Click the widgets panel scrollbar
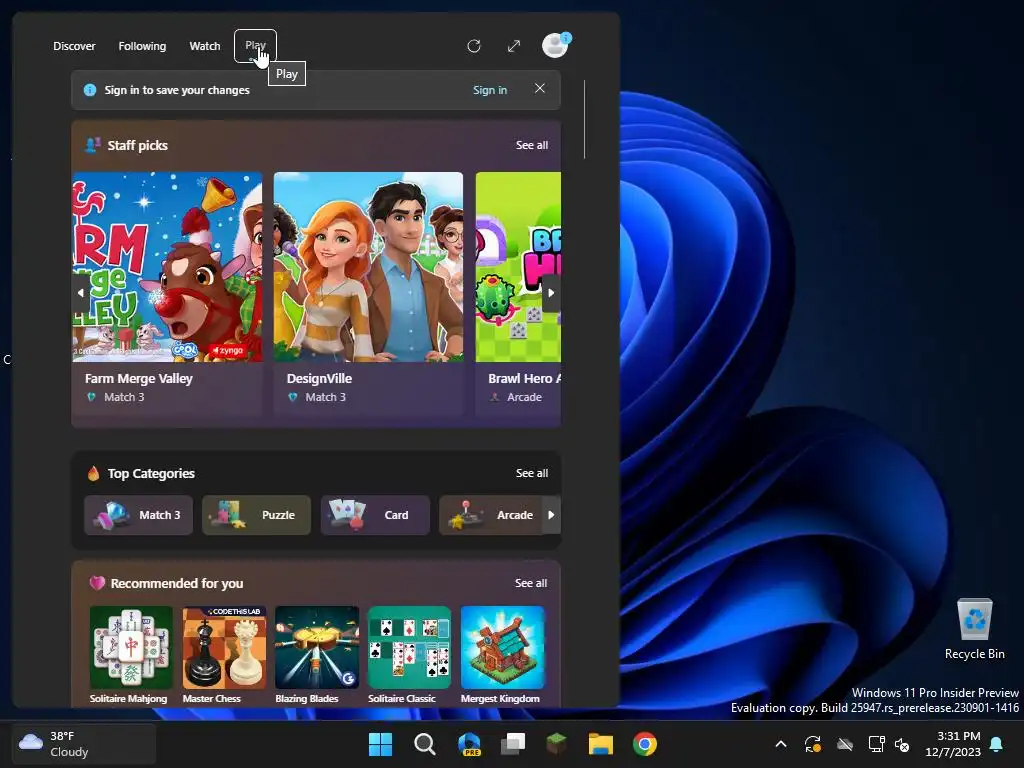Image resolution: width=1024 pixels, height=768 pixels. [584, 119]
